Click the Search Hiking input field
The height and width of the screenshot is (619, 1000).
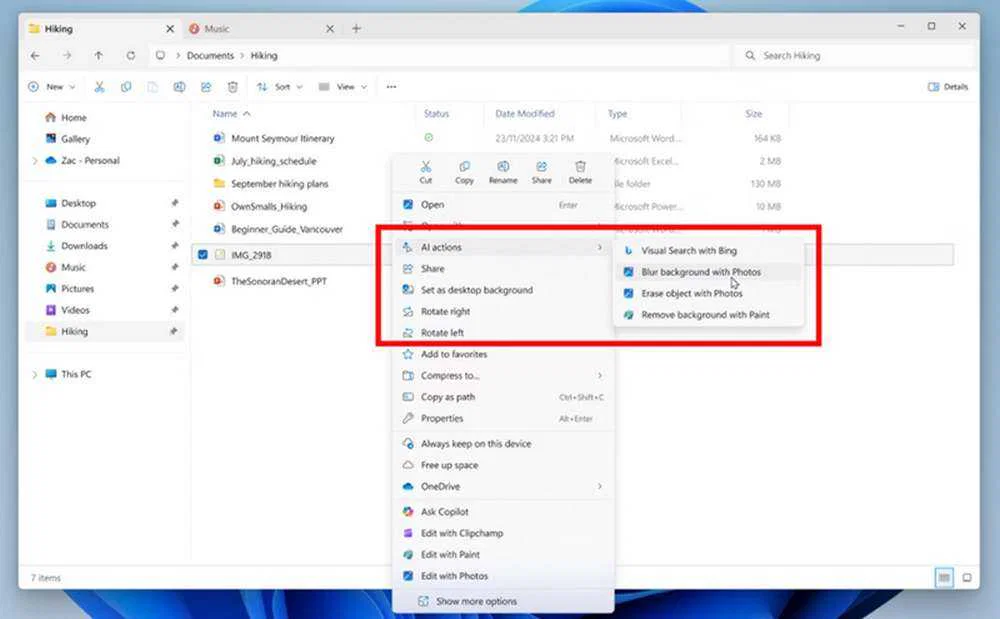tap(855, 55)
